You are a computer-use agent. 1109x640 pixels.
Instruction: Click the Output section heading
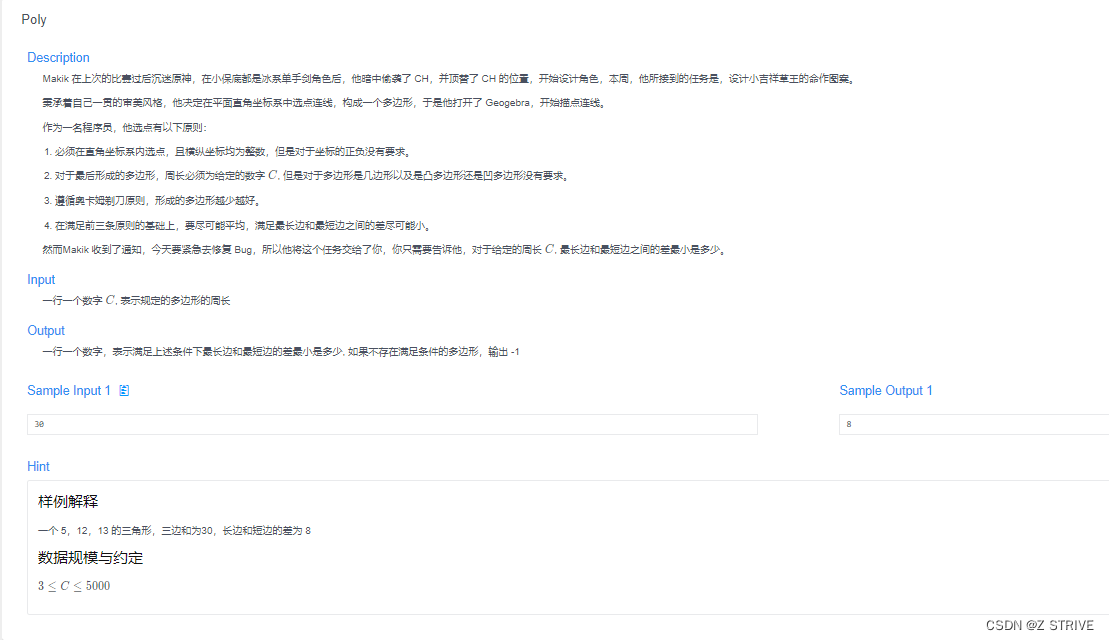[46, 330]
